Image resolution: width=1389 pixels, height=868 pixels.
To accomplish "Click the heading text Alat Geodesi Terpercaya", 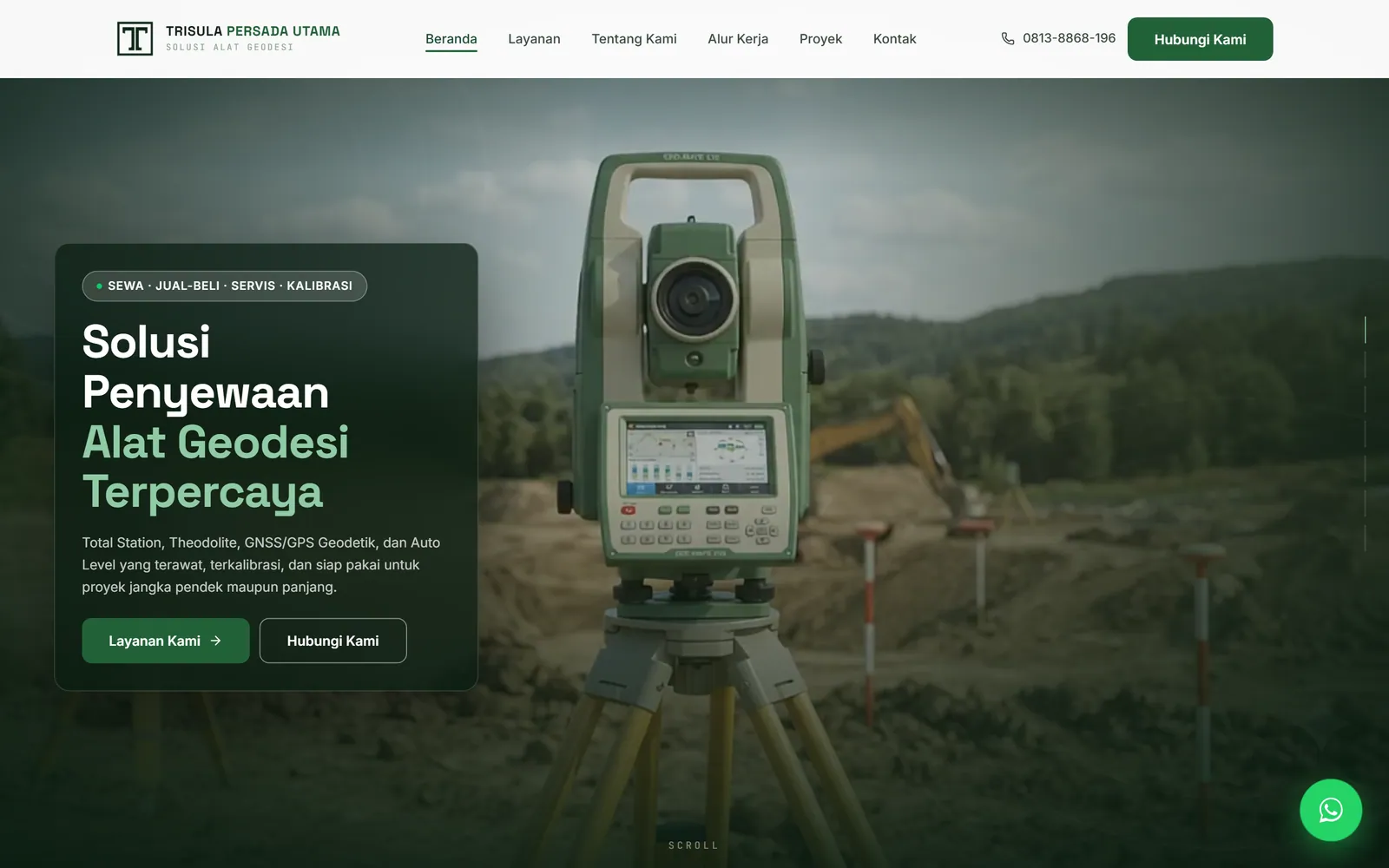I will [x=215, y=467].
